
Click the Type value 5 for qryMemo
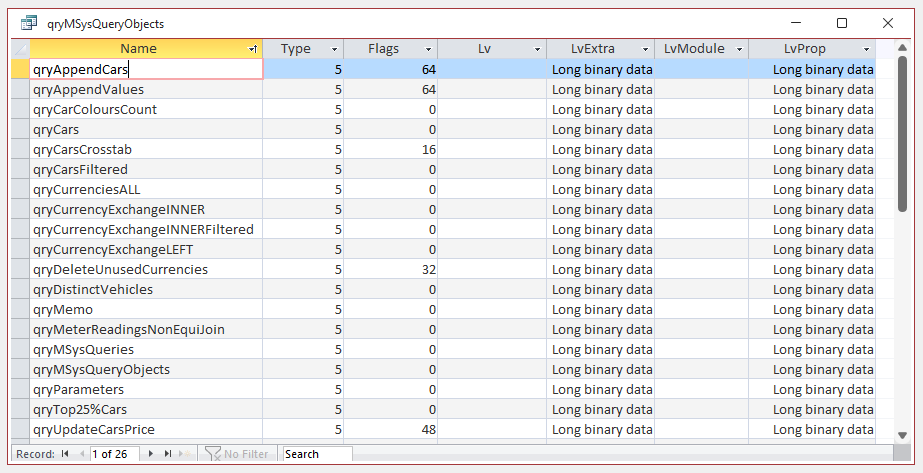(x=303, y=309)
